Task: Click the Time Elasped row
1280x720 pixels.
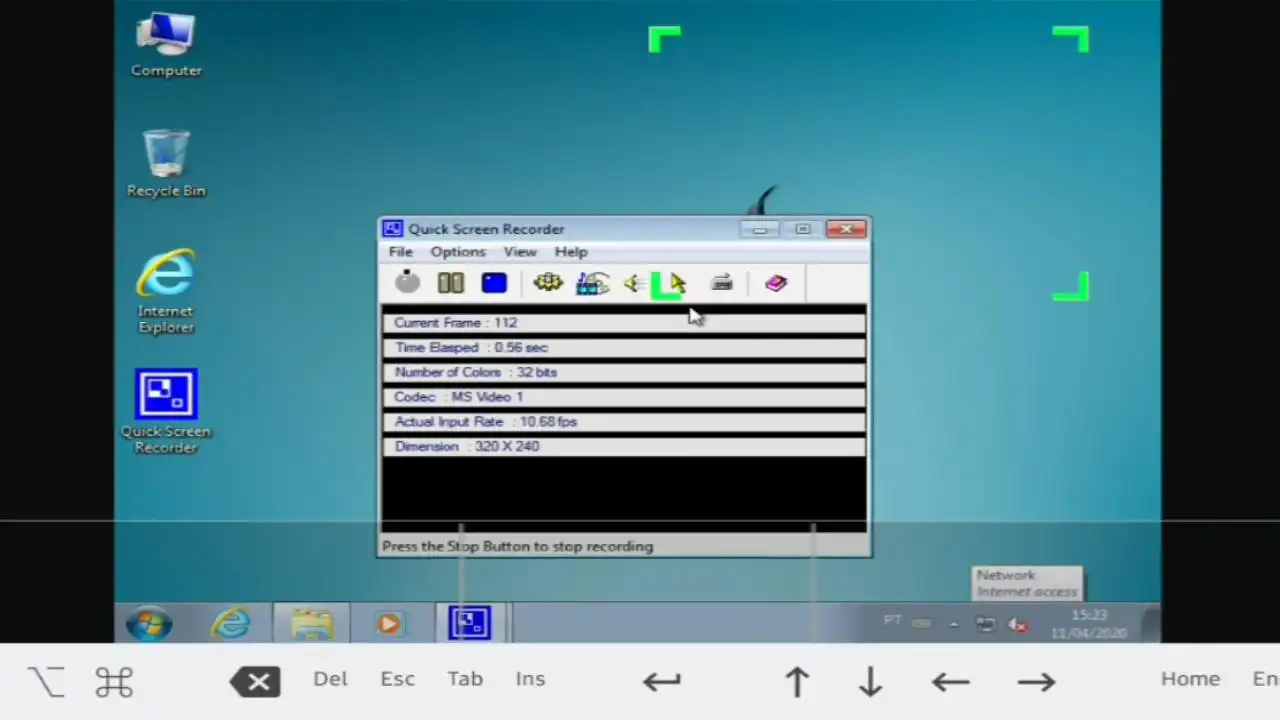Action: 624,348
